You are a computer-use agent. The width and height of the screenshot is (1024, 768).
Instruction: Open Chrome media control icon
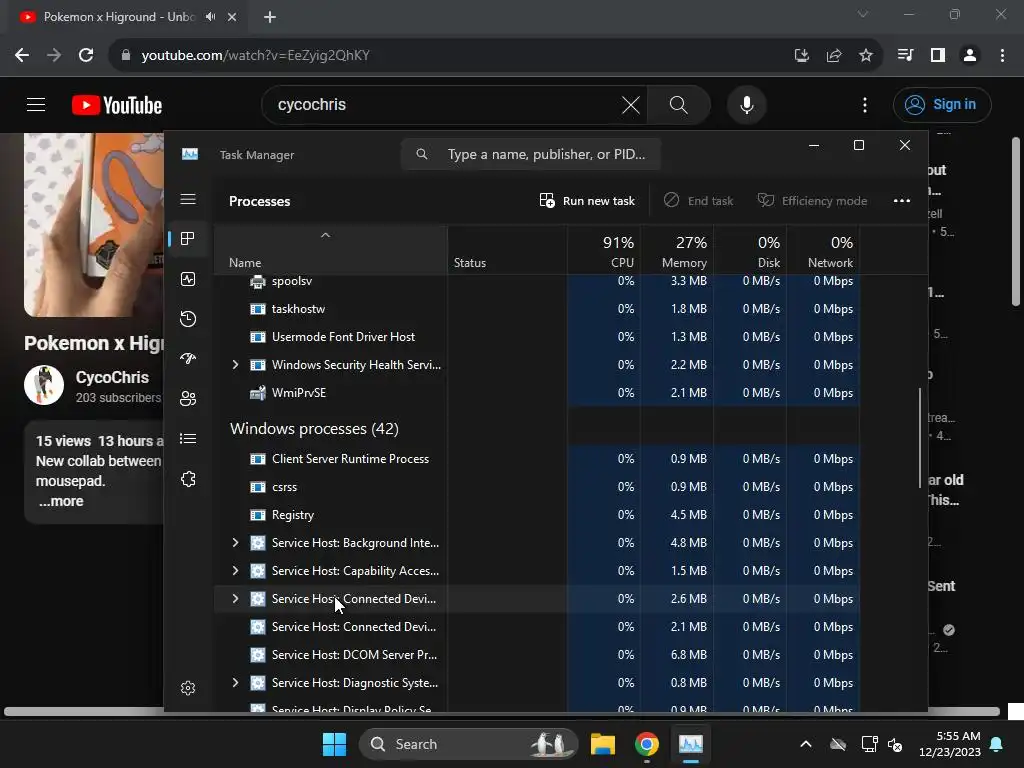pyautogui.click(x=905, y=56)
